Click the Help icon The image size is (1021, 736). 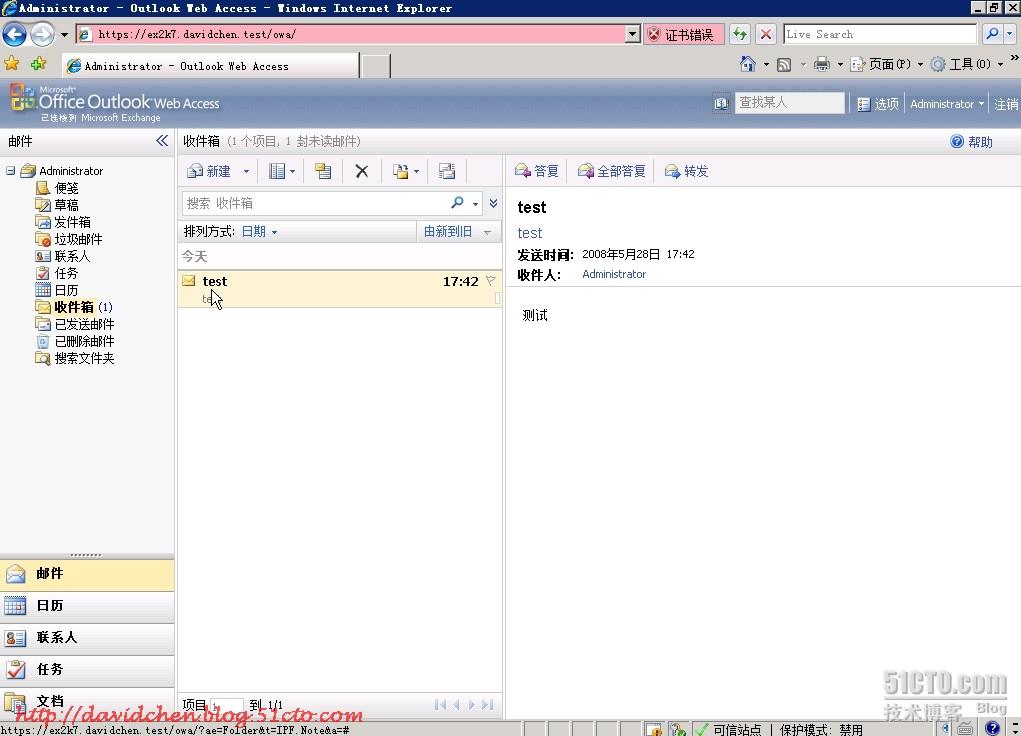click(x=957, y=141)
